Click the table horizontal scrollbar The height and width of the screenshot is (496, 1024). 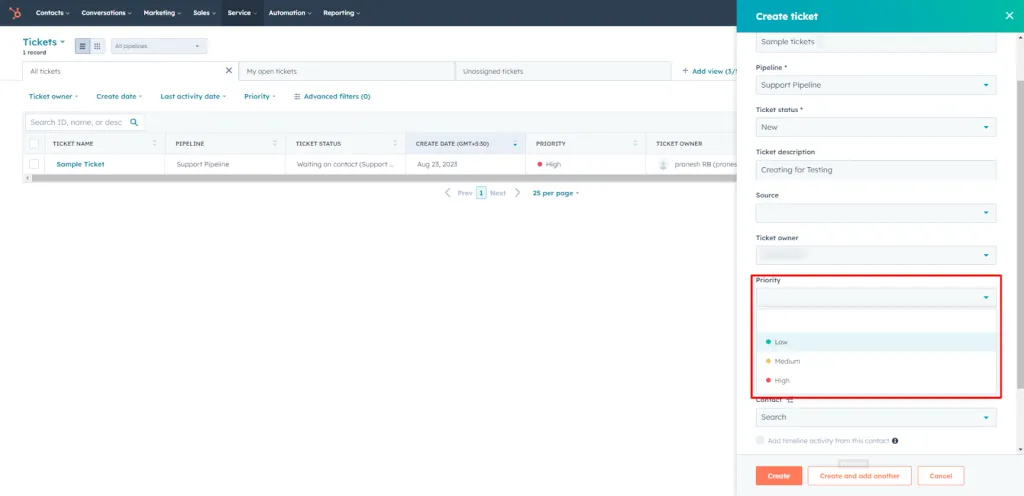(382, 178)
